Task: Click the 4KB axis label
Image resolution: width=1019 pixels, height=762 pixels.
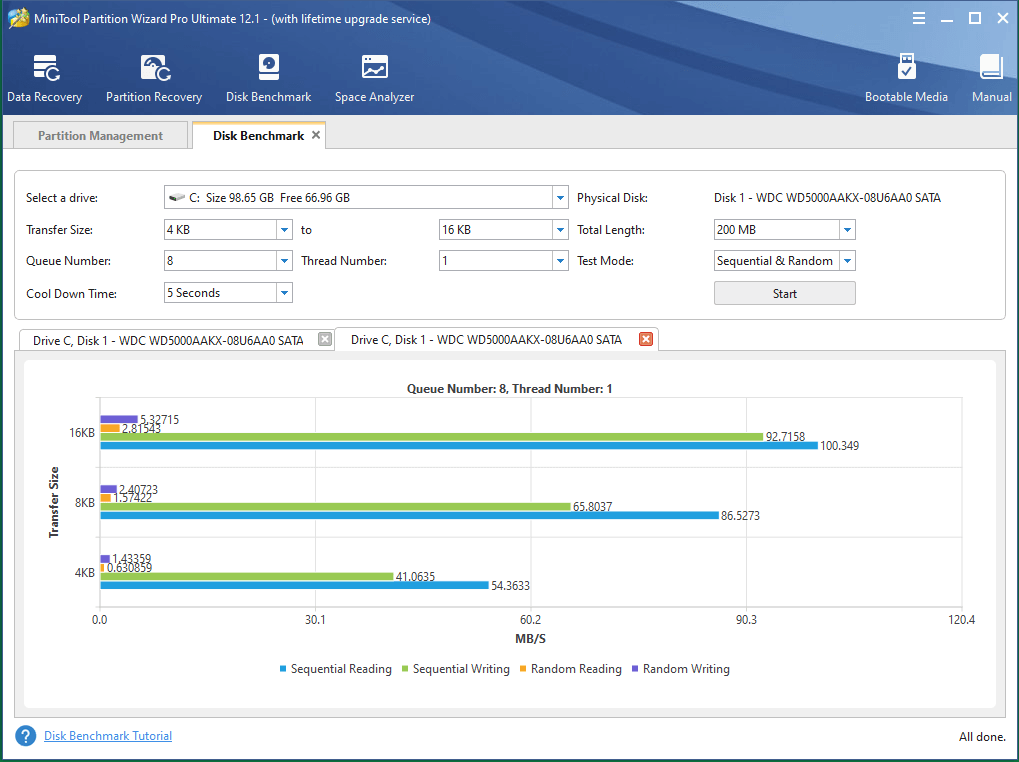Action: (x=84, y=572)
